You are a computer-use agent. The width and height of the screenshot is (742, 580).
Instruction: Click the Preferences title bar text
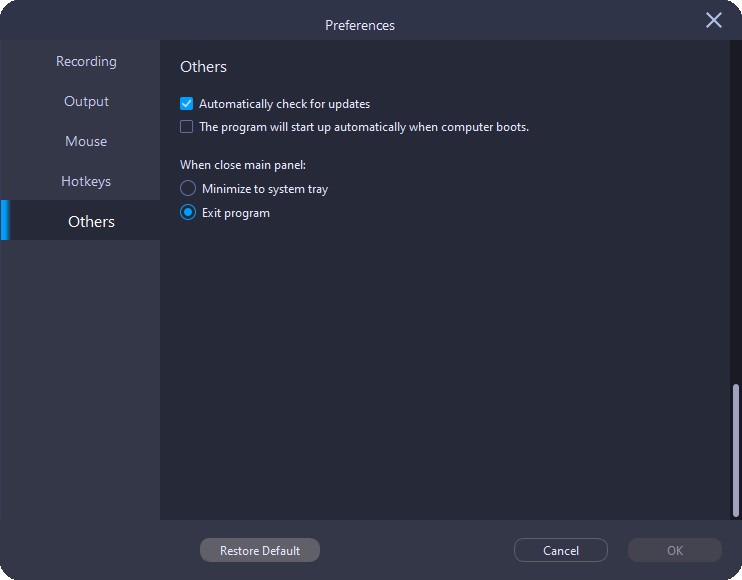tap(360, 25)
